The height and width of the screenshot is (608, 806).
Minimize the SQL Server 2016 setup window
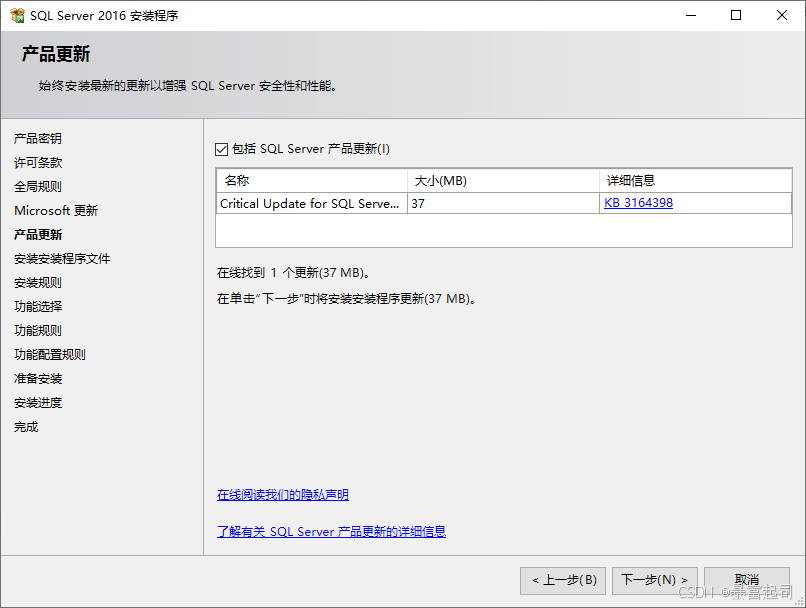coord(691,15)
